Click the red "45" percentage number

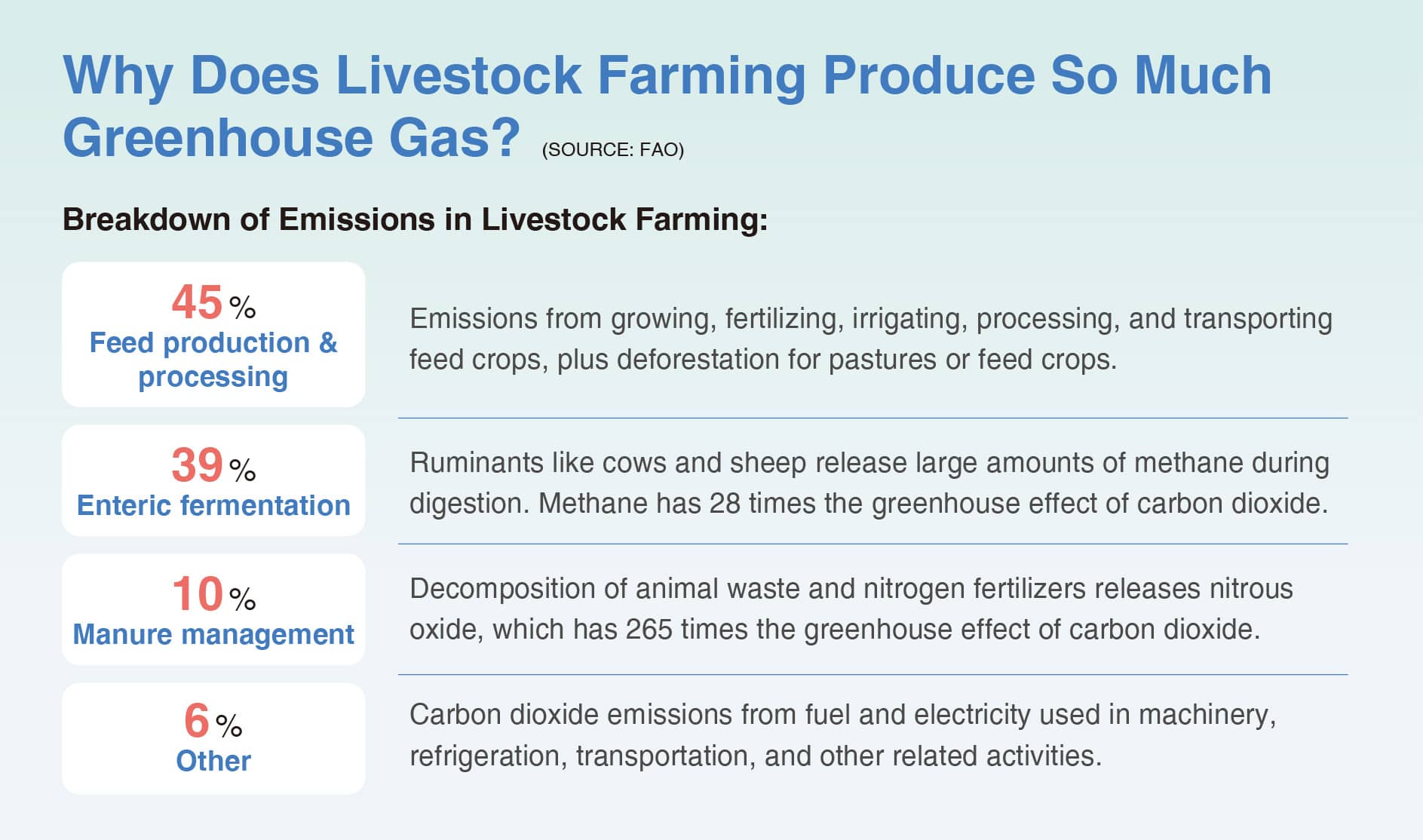[x=197, y=302]
